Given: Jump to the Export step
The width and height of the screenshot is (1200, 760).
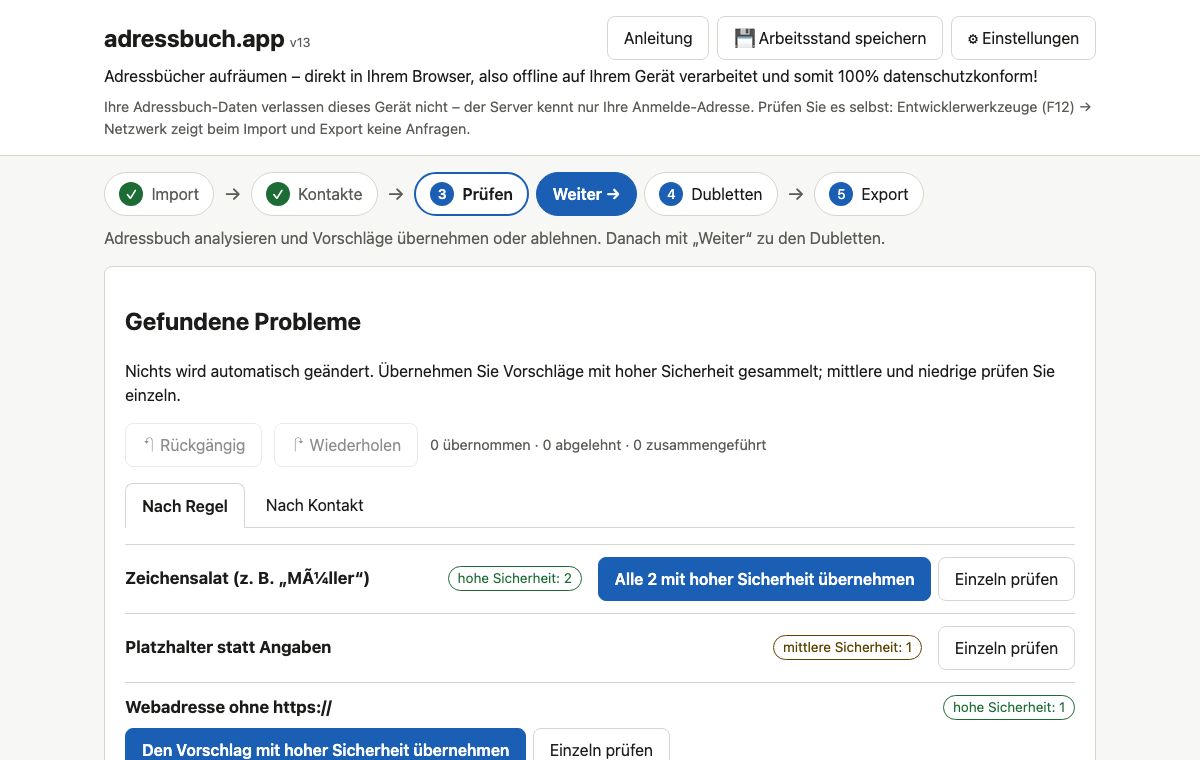Looking at the screenshot, I should pyautogui.click(x=869, y=194).
